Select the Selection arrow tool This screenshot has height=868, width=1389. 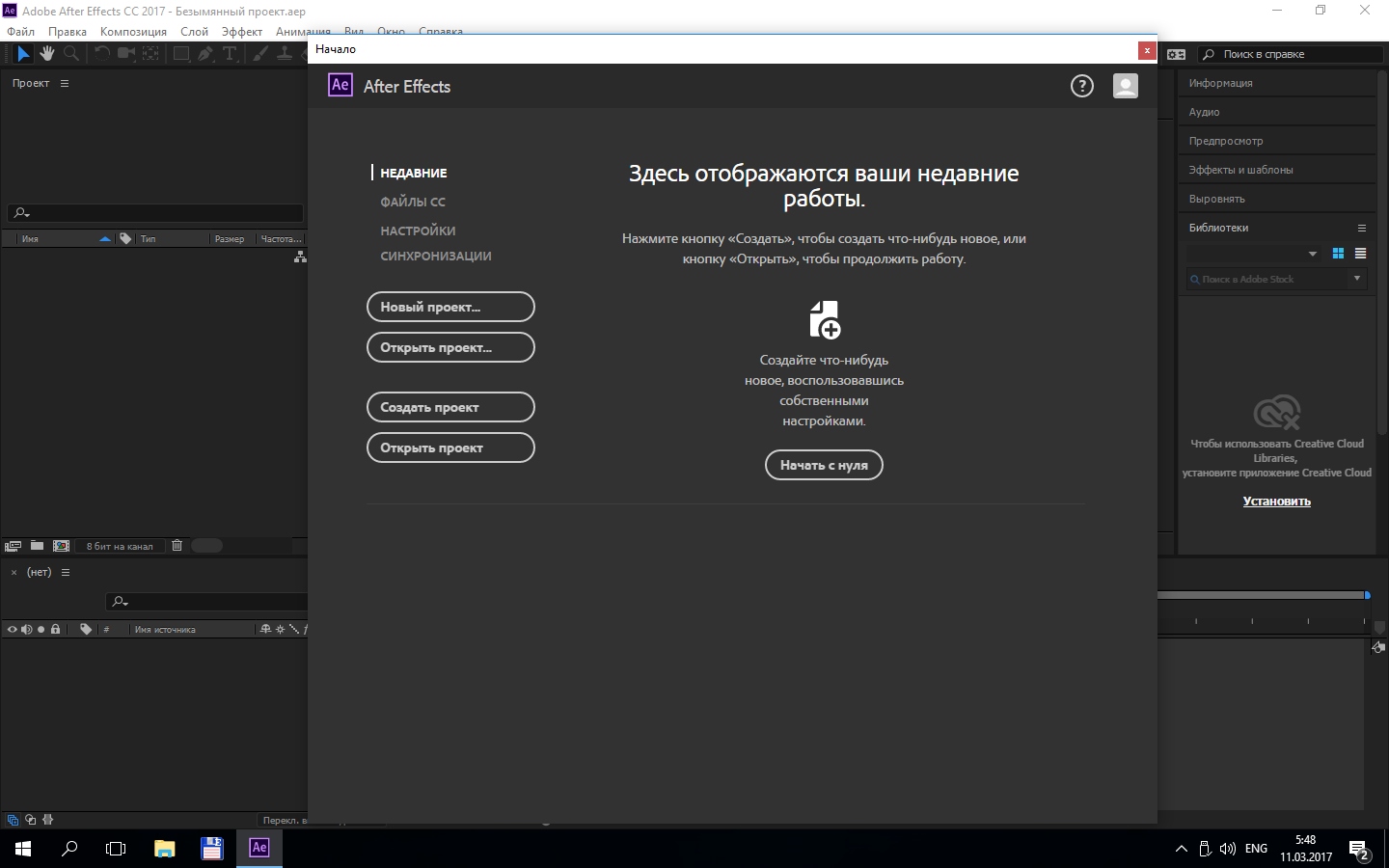coord(23,54)
